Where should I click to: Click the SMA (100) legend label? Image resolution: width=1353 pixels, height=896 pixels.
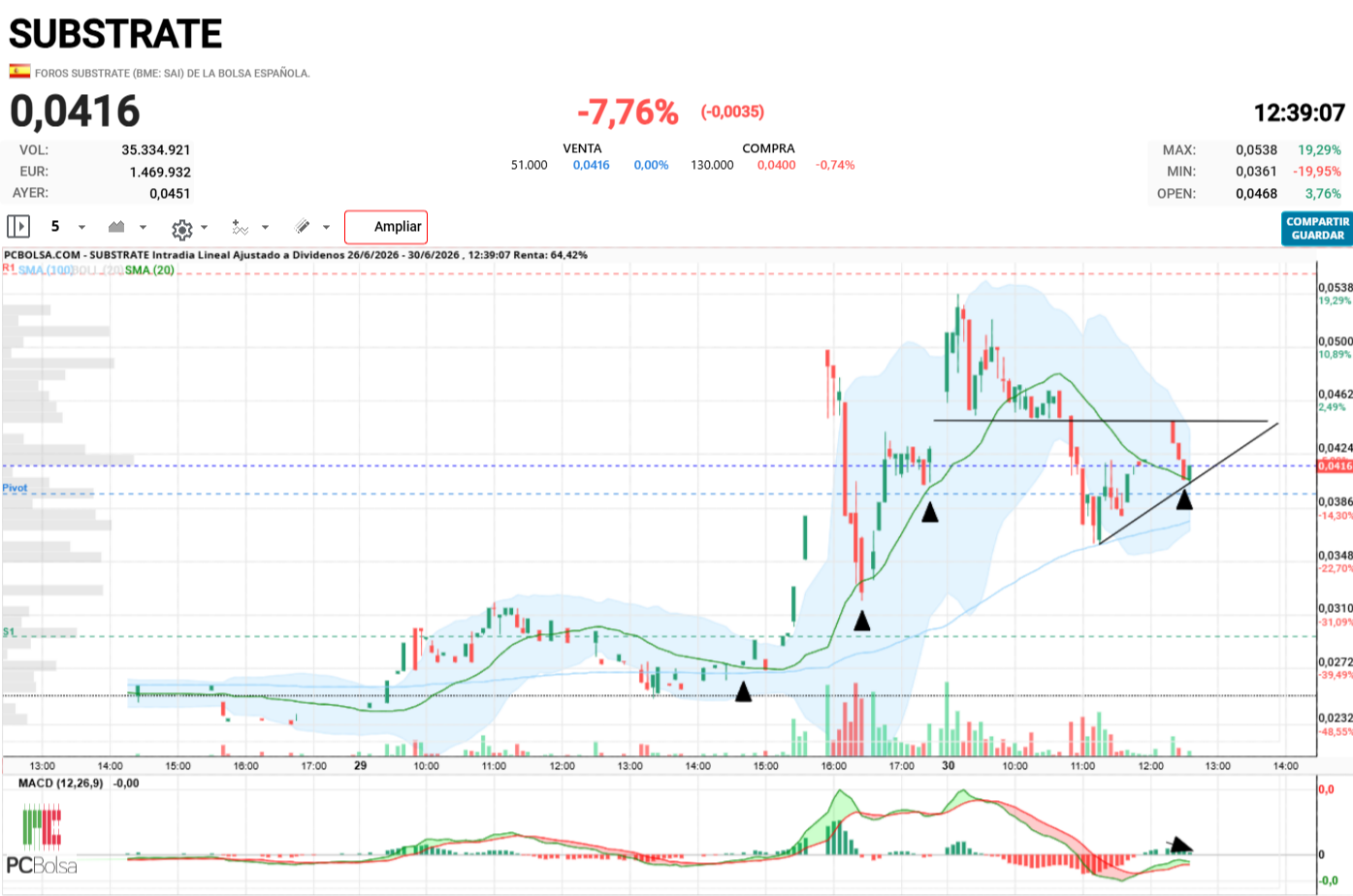tap(46, 270)
